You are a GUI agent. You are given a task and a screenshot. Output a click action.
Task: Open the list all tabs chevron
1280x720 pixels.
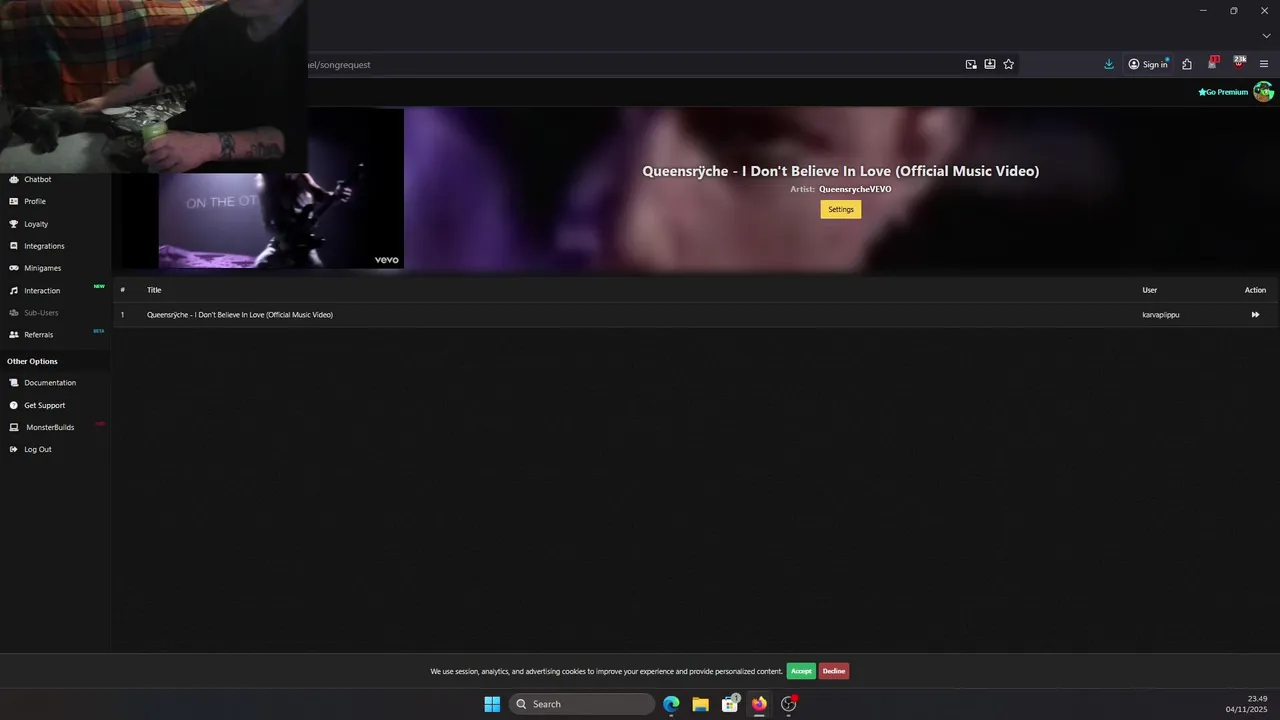click(x=1266, y=36)
